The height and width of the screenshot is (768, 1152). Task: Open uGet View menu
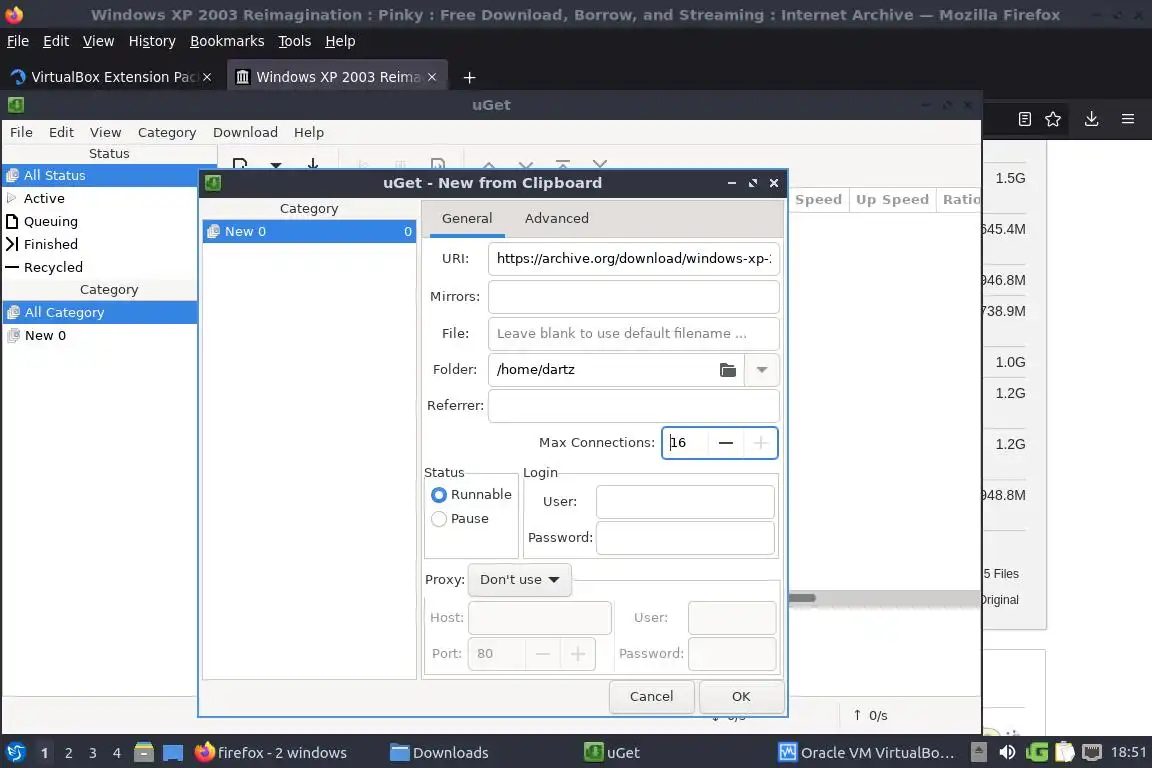(105, 132)
